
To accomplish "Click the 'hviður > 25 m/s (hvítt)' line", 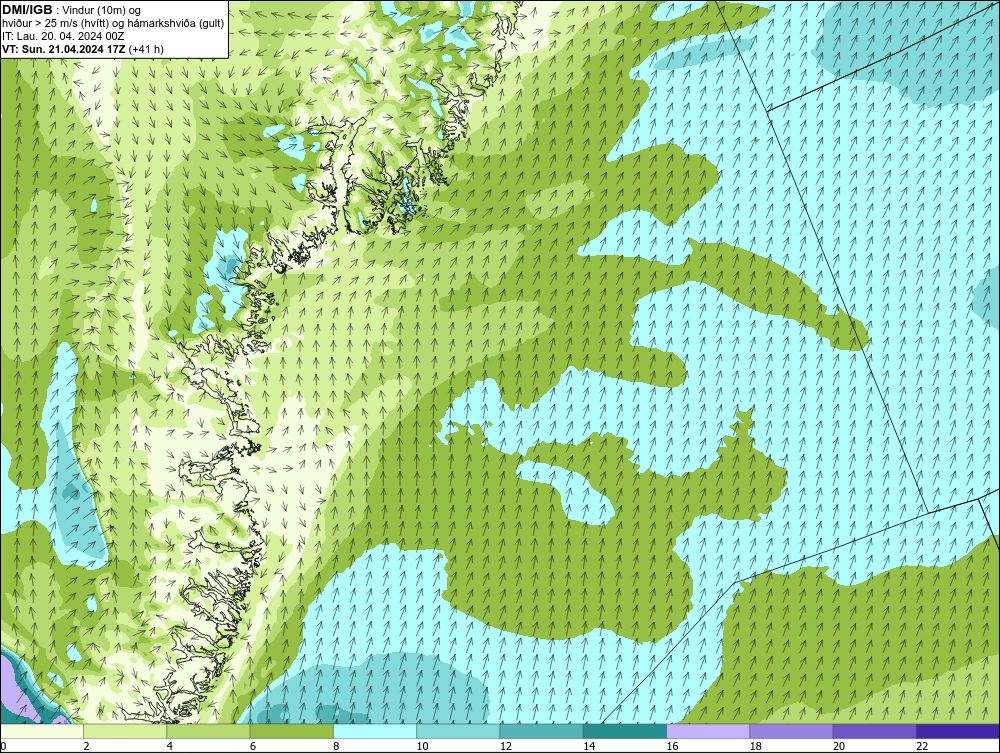I will pos(55,23).
